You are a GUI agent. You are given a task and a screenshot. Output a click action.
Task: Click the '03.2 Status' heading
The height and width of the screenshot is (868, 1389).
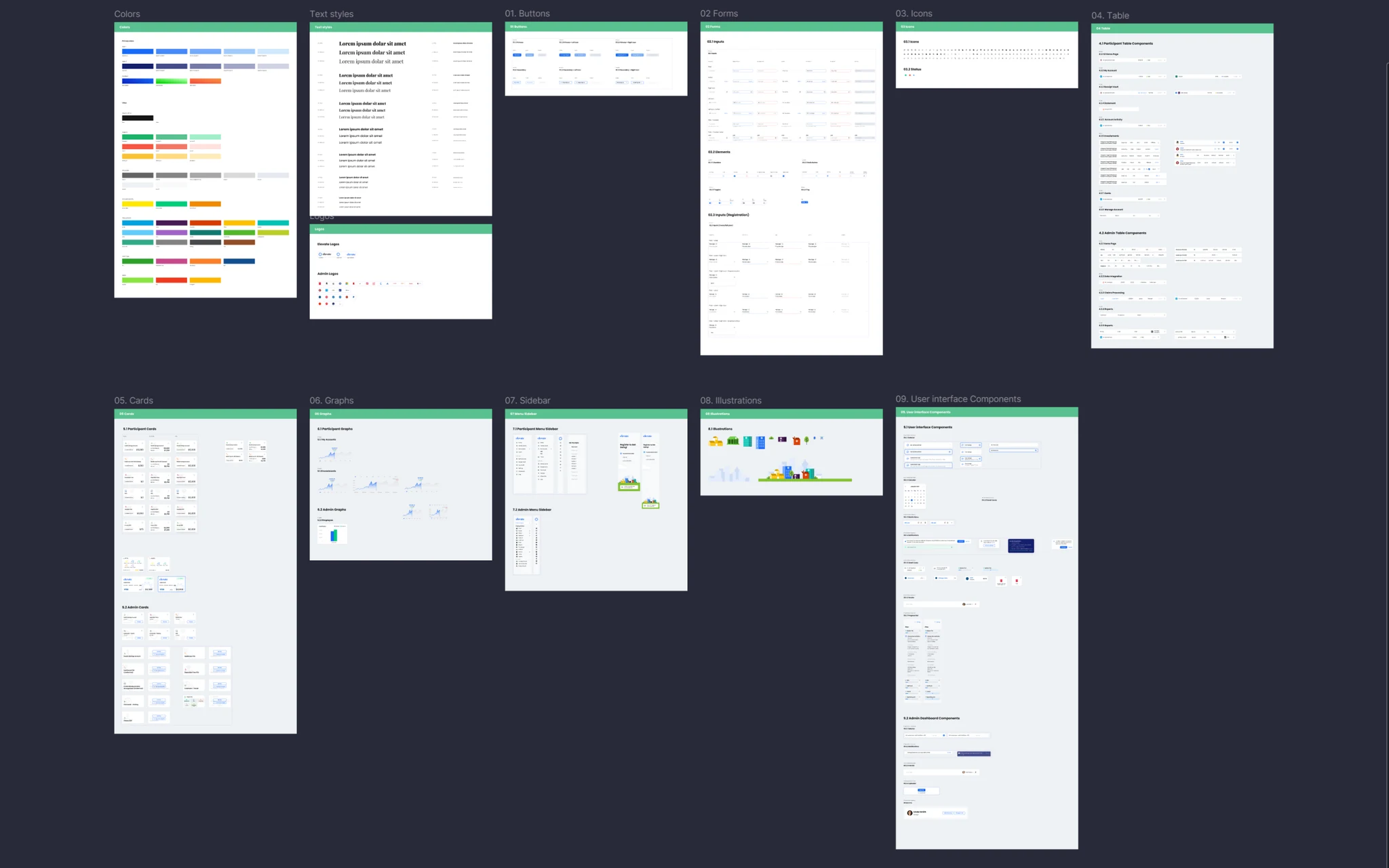coord(912,69)
